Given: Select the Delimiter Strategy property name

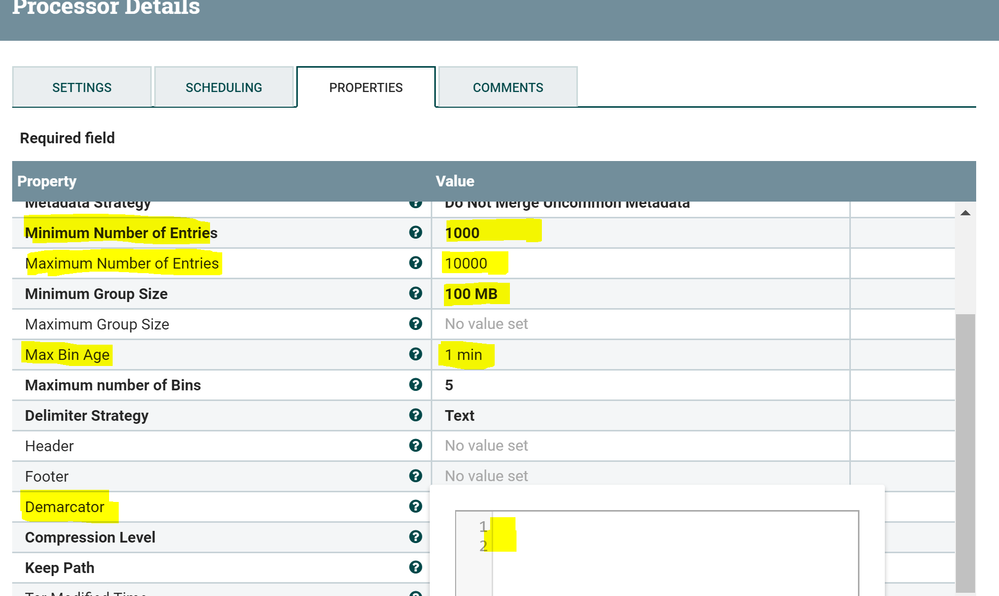Looking at the screenshot, I should 87,416.
